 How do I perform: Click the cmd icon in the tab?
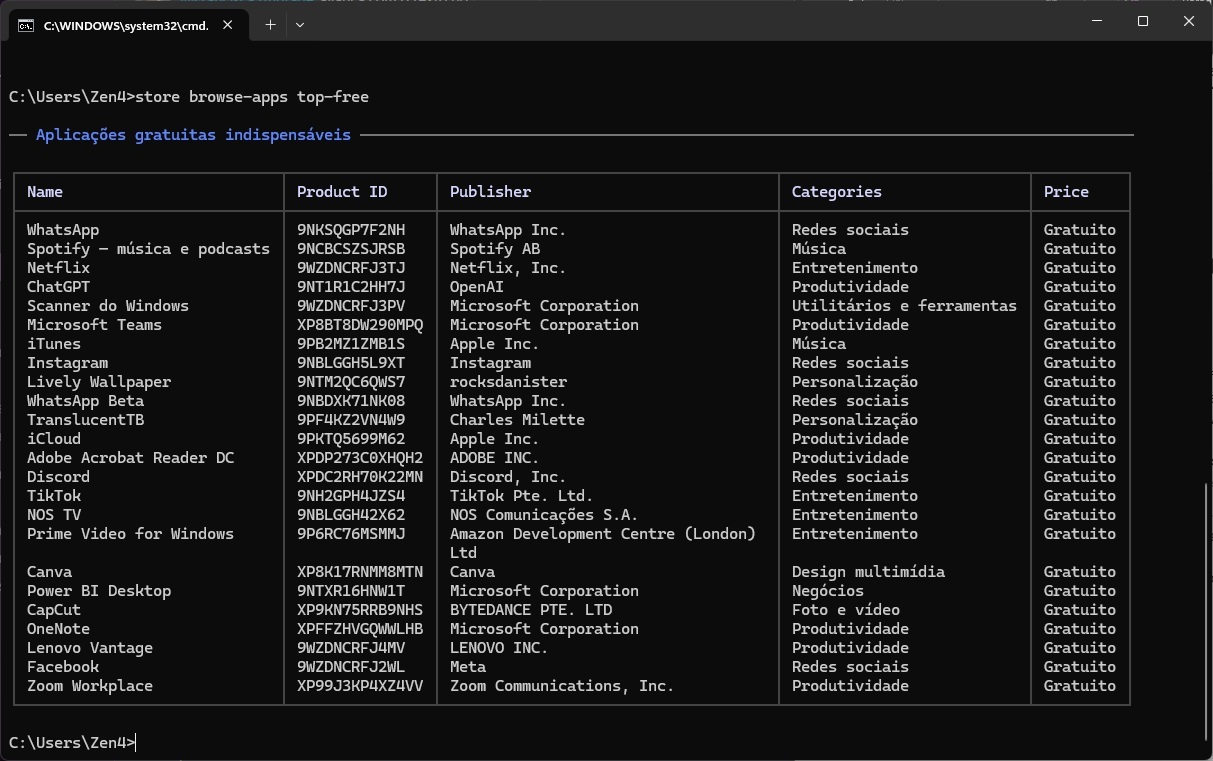pyautogui.click(x=26, y=25)
